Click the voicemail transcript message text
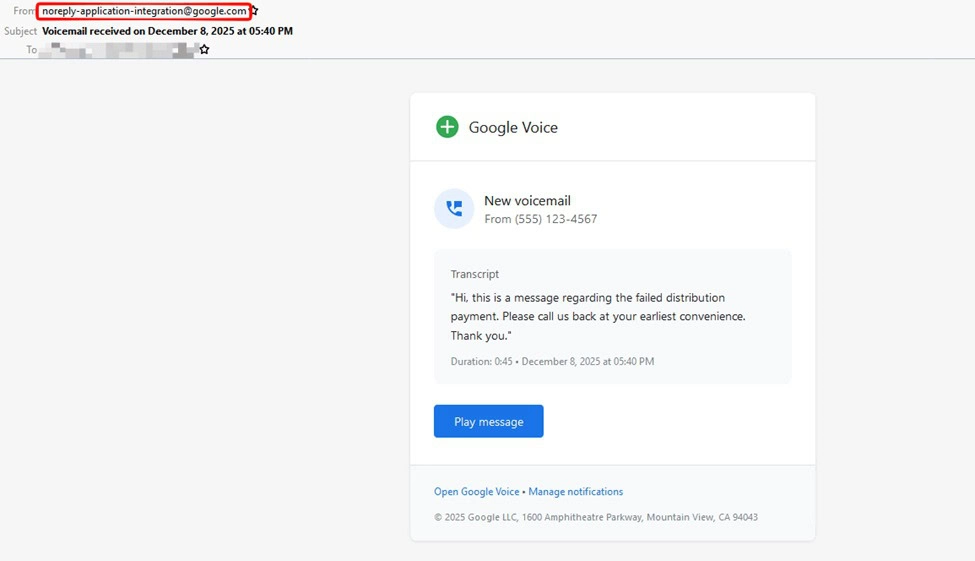 pyautogui.click(x=597, y=316)
